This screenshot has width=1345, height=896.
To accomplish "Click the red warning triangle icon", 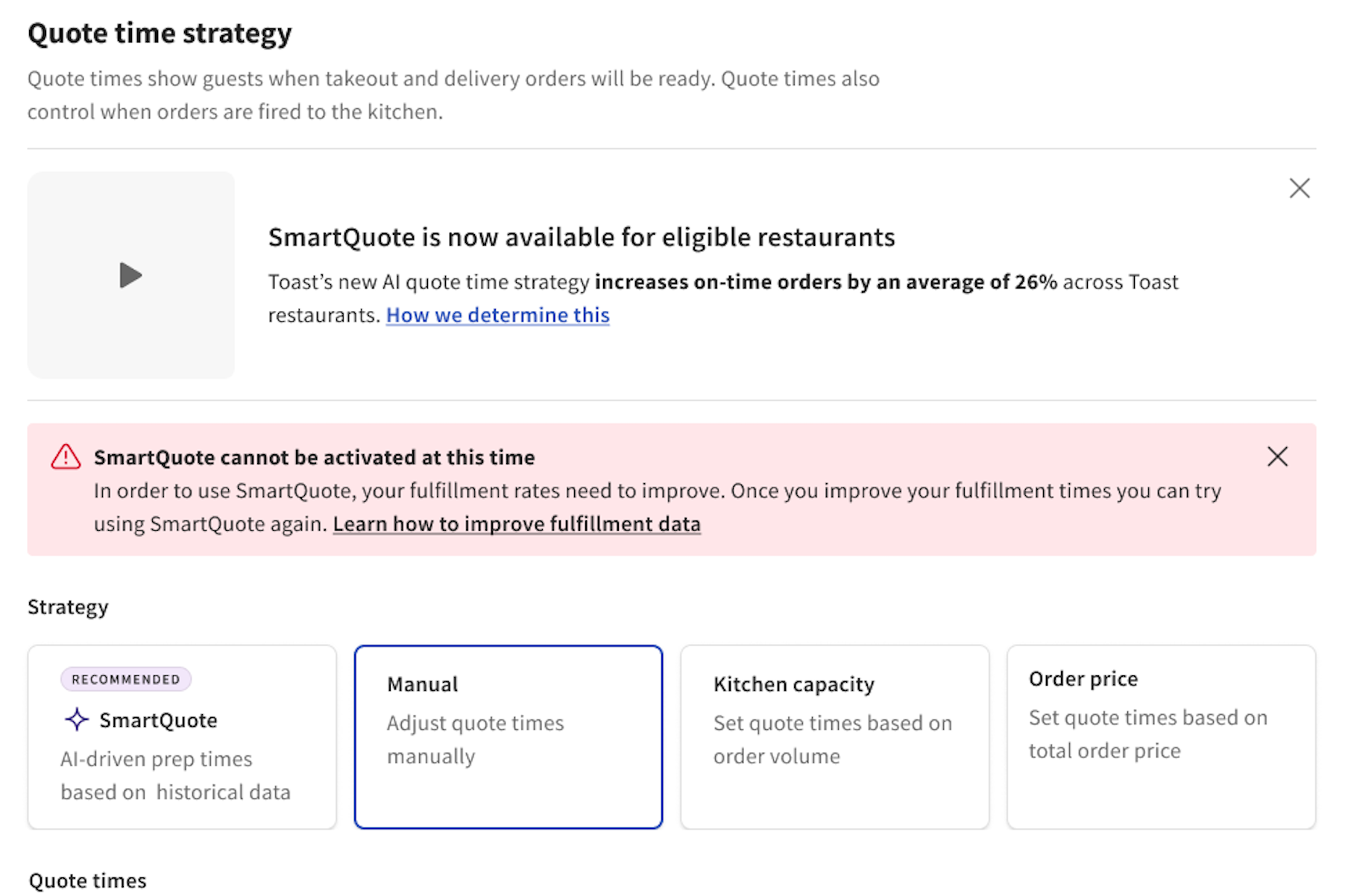I will [x=66, y=457].
